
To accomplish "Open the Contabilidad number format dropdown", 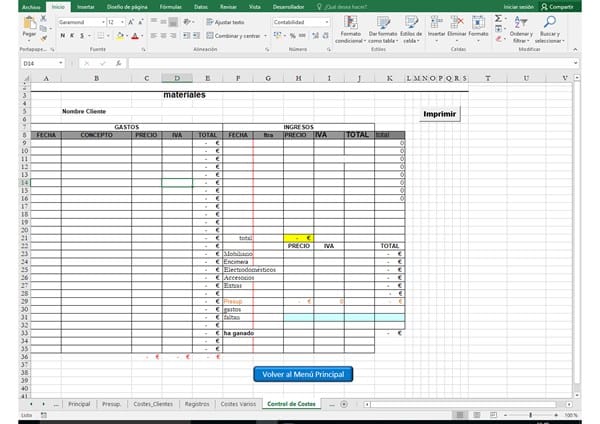I will point(326,23).
